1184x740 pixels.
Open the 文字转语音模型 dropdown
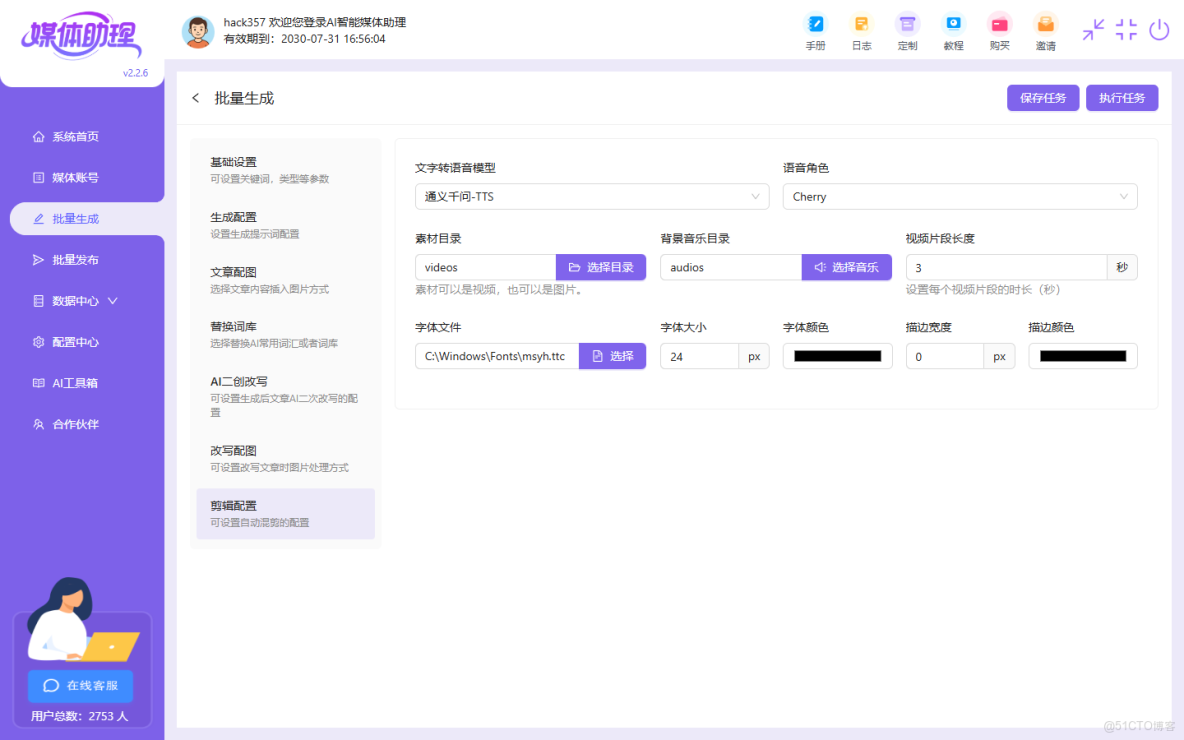592,196
